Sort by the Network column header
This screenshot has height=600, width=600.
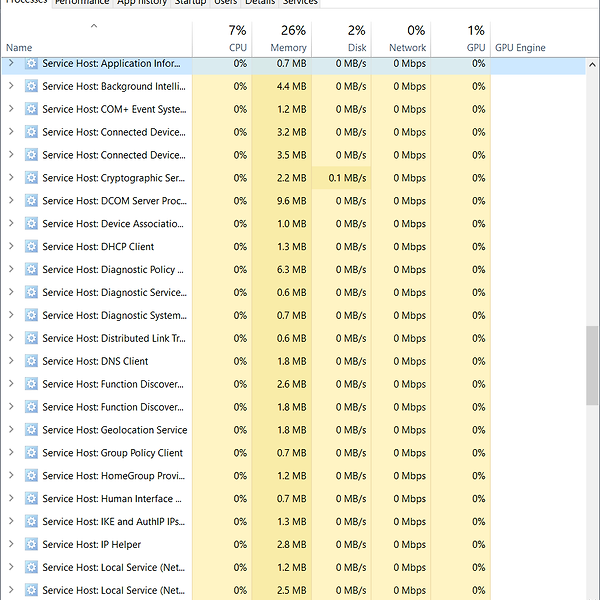(401, 39)
